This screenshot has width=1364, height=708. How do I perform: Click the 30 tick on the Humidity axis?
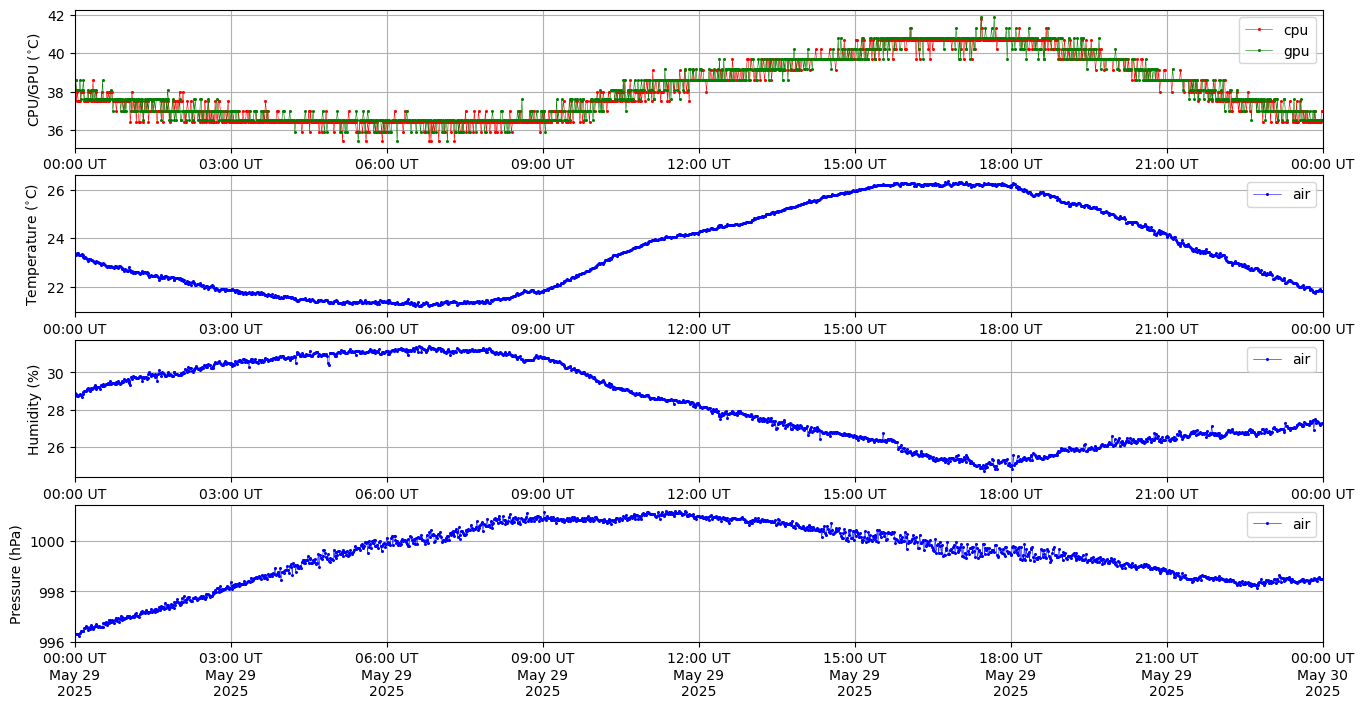[x=56, y=373]
